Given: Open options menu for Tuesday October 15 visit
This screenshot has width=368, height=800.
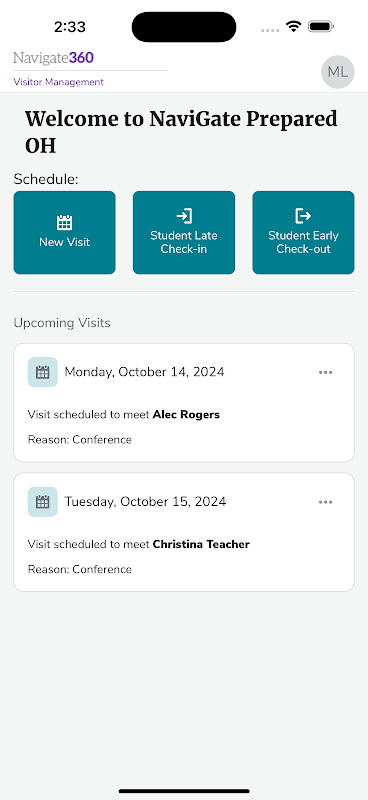Looking at the screenshot, I should 326,502.
